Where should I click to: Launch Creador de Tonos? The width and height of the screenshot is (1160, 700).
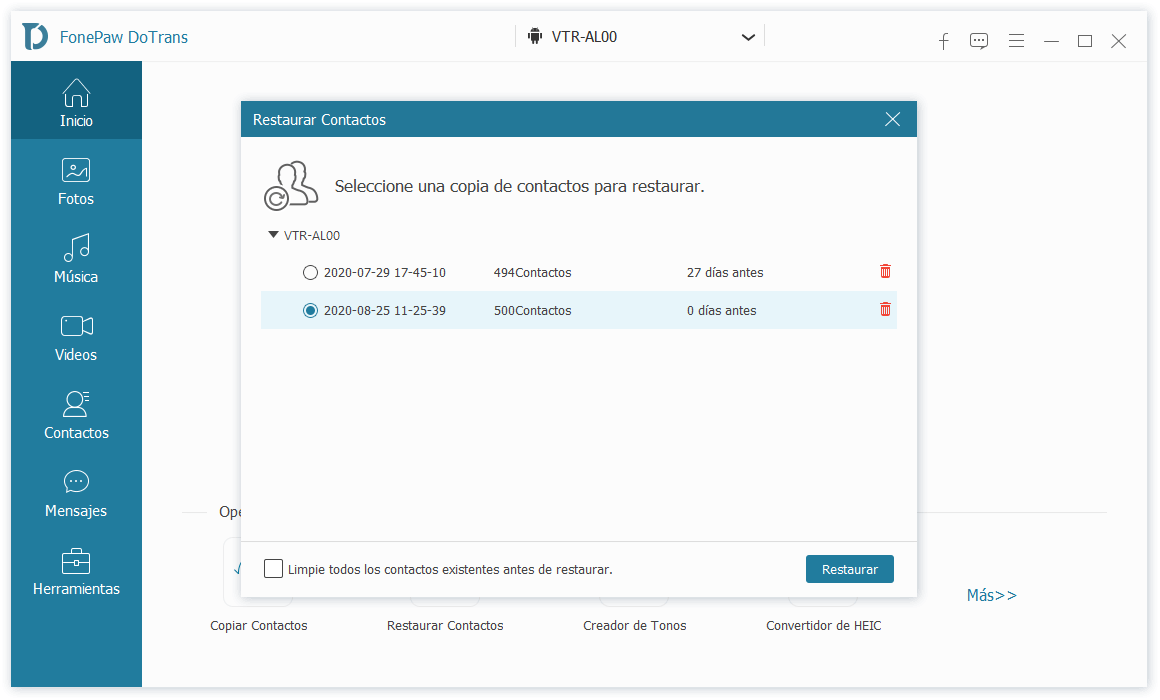(x=634, y=625)
